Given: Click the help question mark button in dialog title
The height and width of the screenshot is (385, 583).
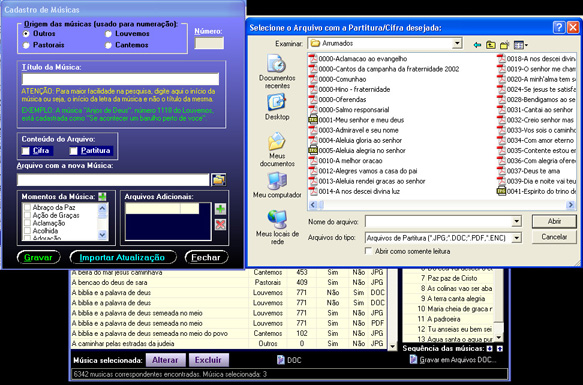Looking at the screenshot, I should (x=559, y=28).
